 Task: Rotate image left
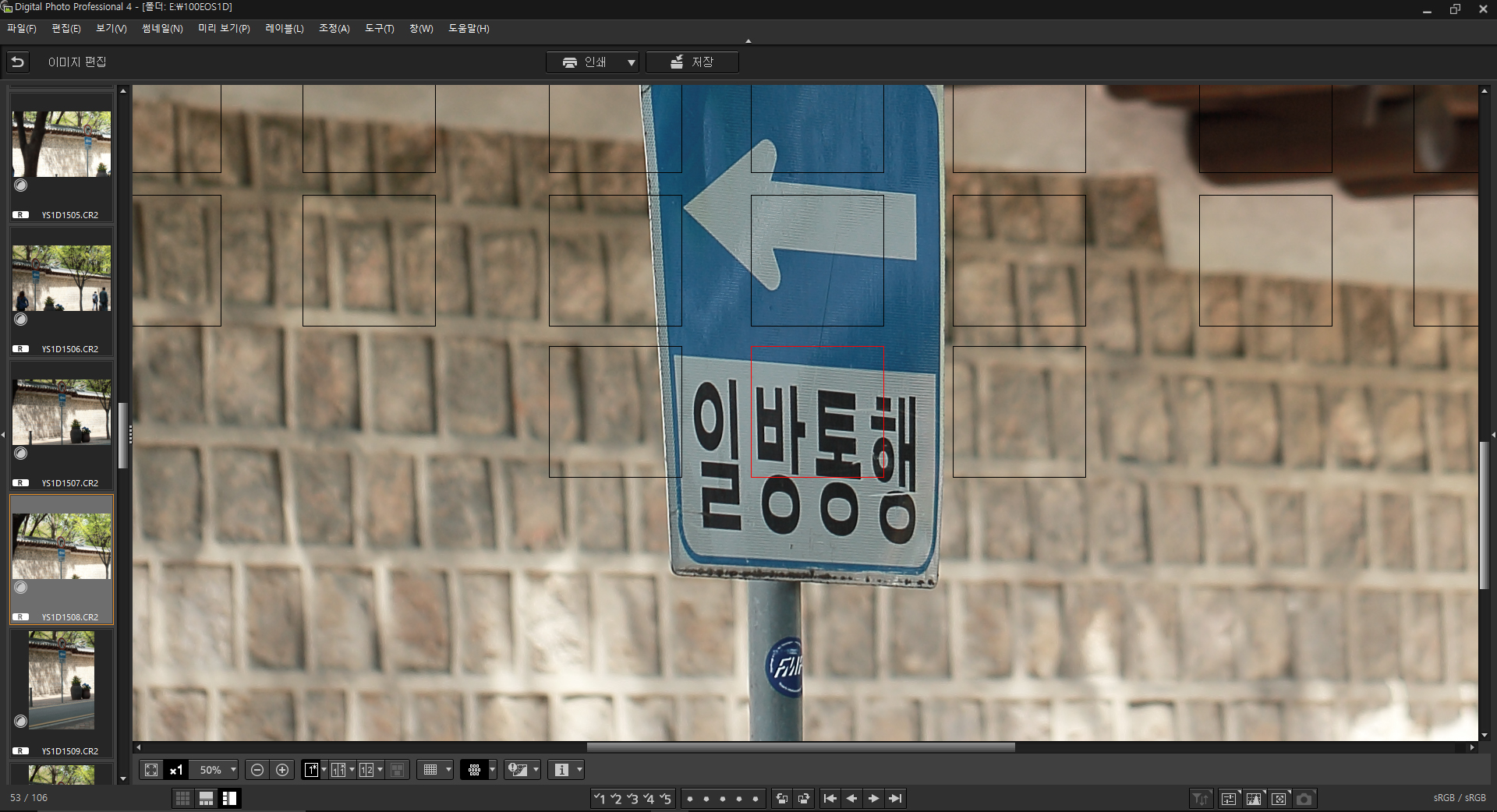click(x=782, y=798)
